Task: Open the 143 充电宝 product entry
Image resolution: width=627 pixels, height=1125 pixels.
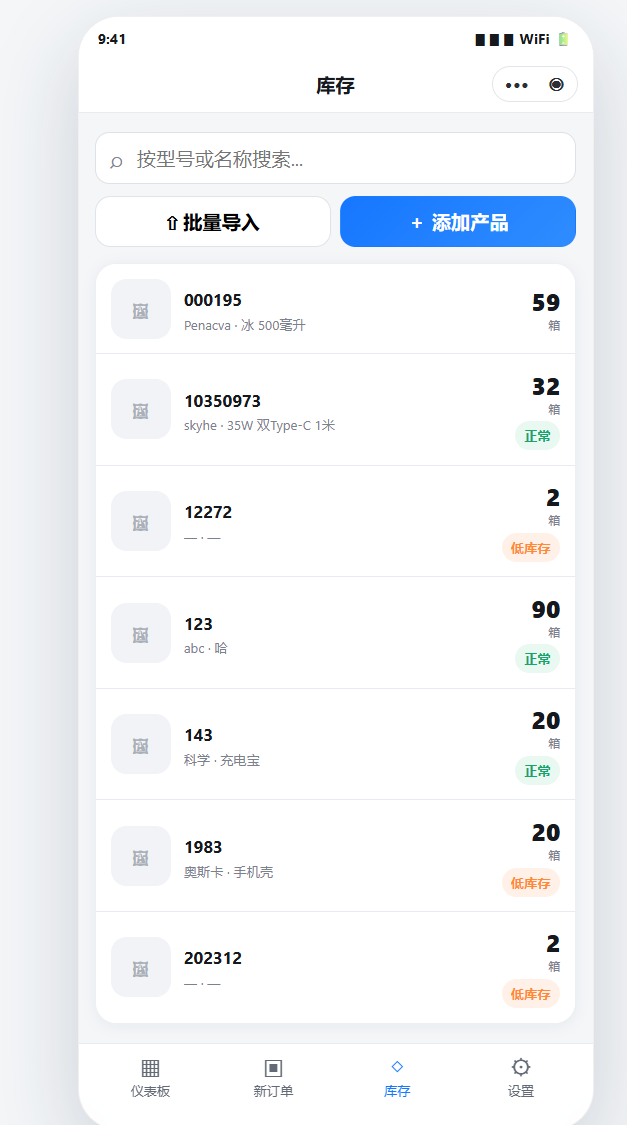Action: [336, 744]
